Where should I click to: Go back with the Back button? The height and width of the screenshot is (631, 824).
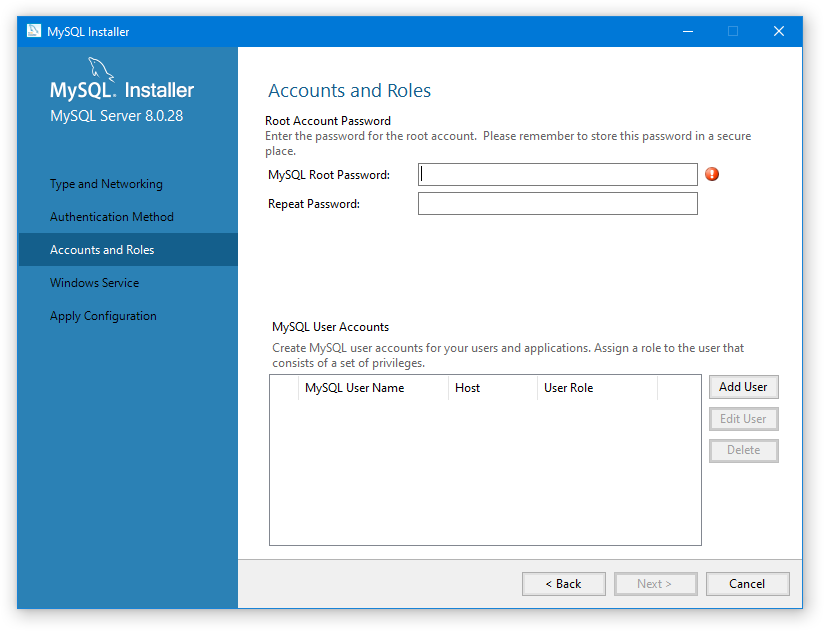click(563, 583)
